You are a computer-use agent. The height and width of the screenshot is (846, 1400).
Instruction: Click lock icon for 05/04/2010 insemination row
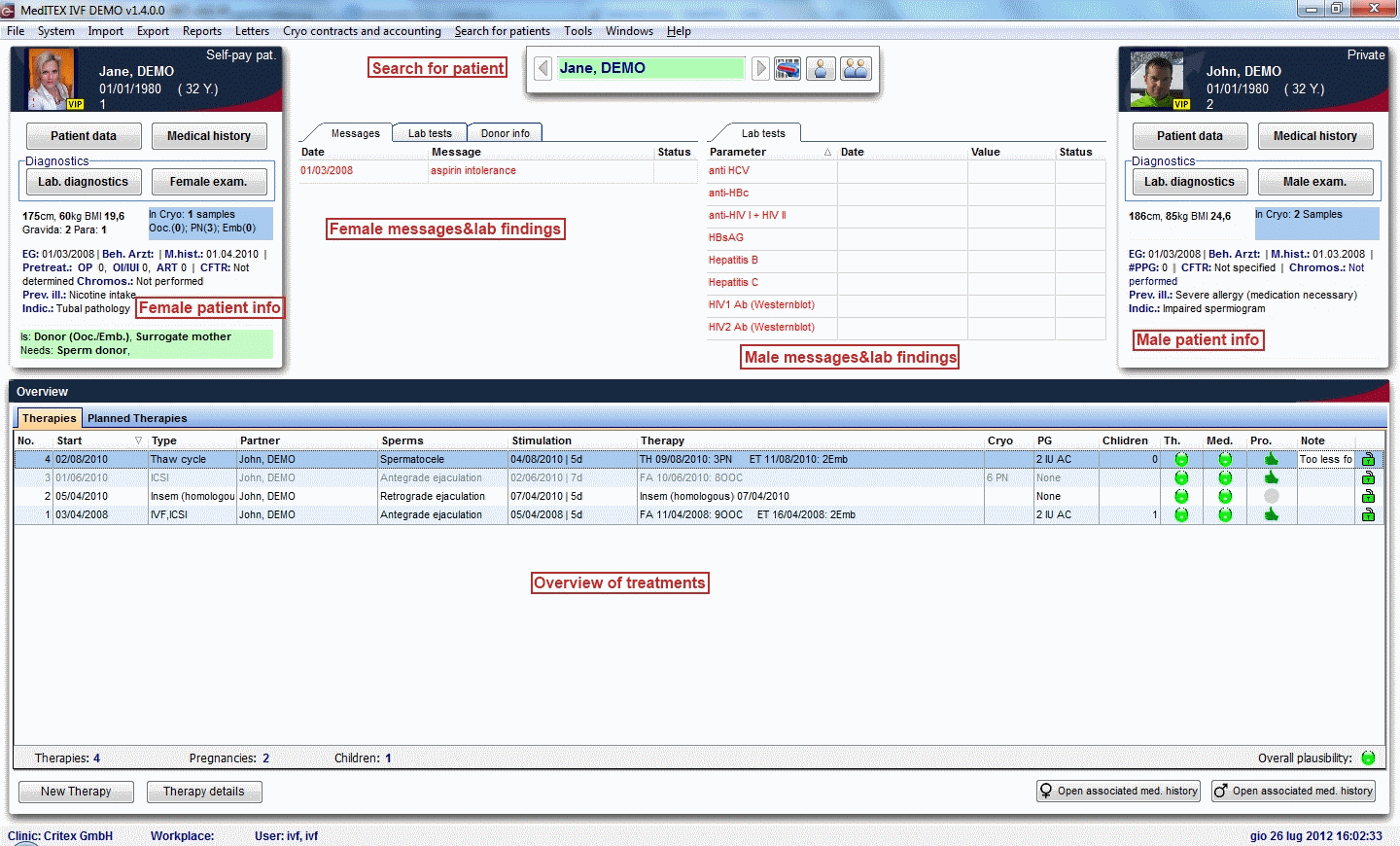pyautogui.click(x=1368, y=496)
